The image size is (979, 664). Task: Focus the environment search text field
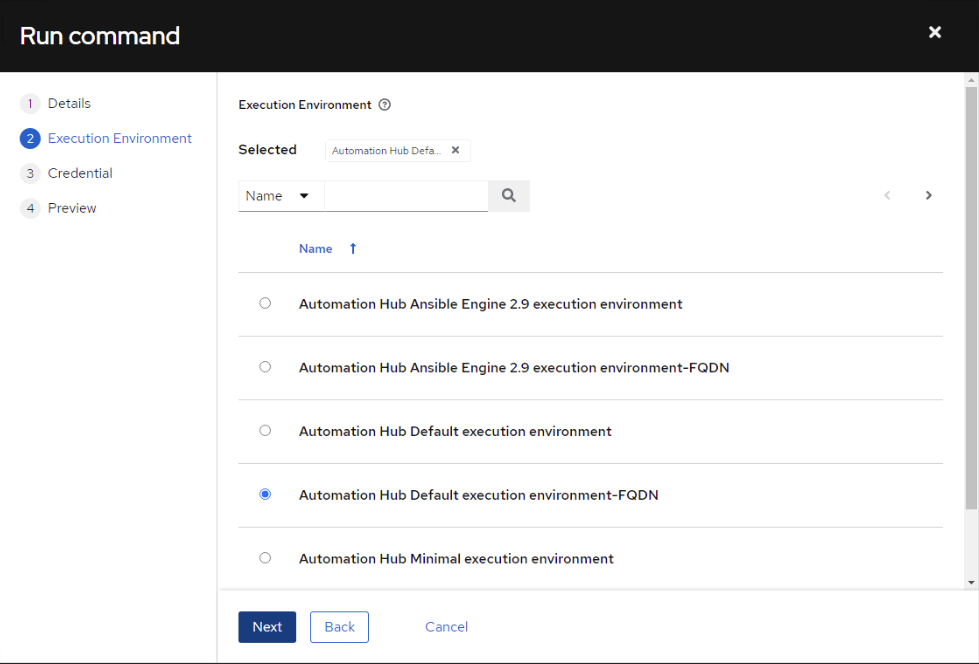tap(406, 196)
